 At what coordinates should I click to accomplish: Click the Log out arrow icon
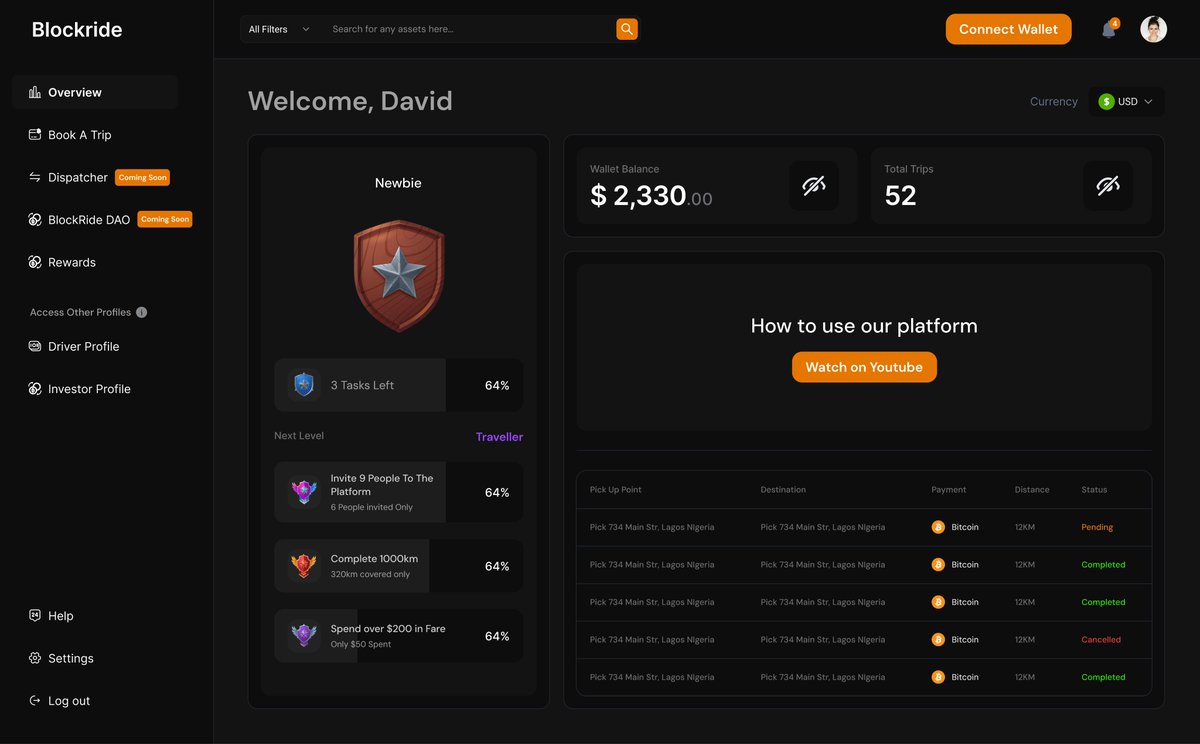(35, 700)
